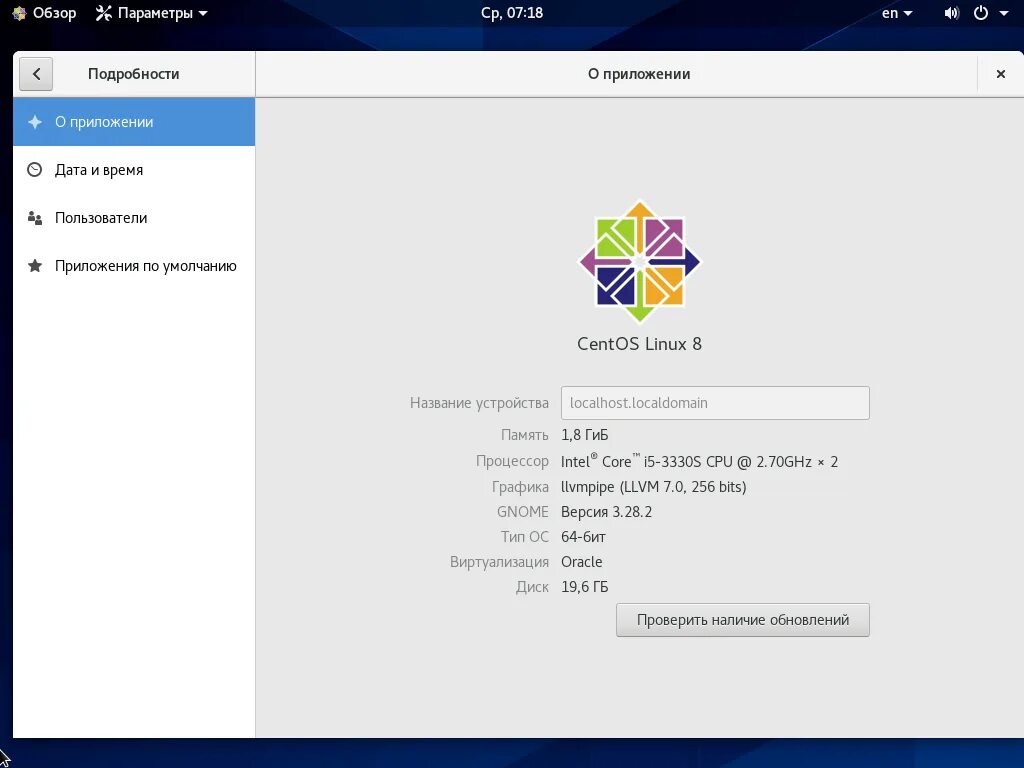Go back using the arrow button
The width and height of the screenshot is (1024, 768).
pyautogui.click(x=36, y=74)
